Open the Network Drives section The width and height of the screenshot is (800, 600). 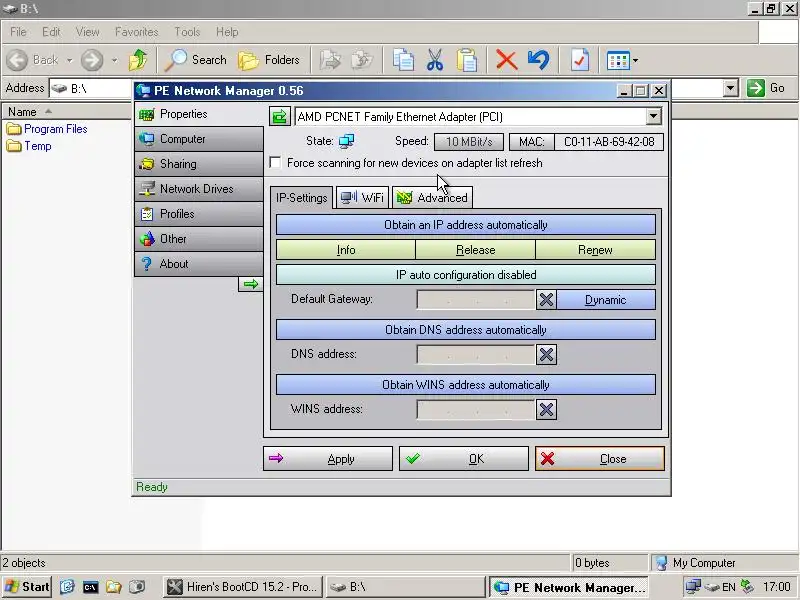click(199, 189)
